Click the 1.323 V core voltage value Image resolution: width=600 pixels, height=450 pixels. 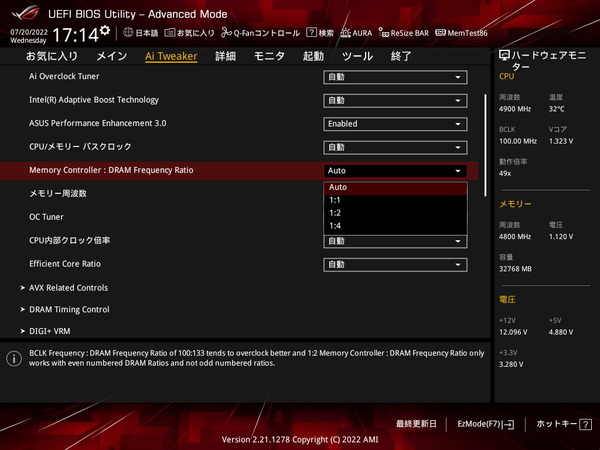point(561,141)
